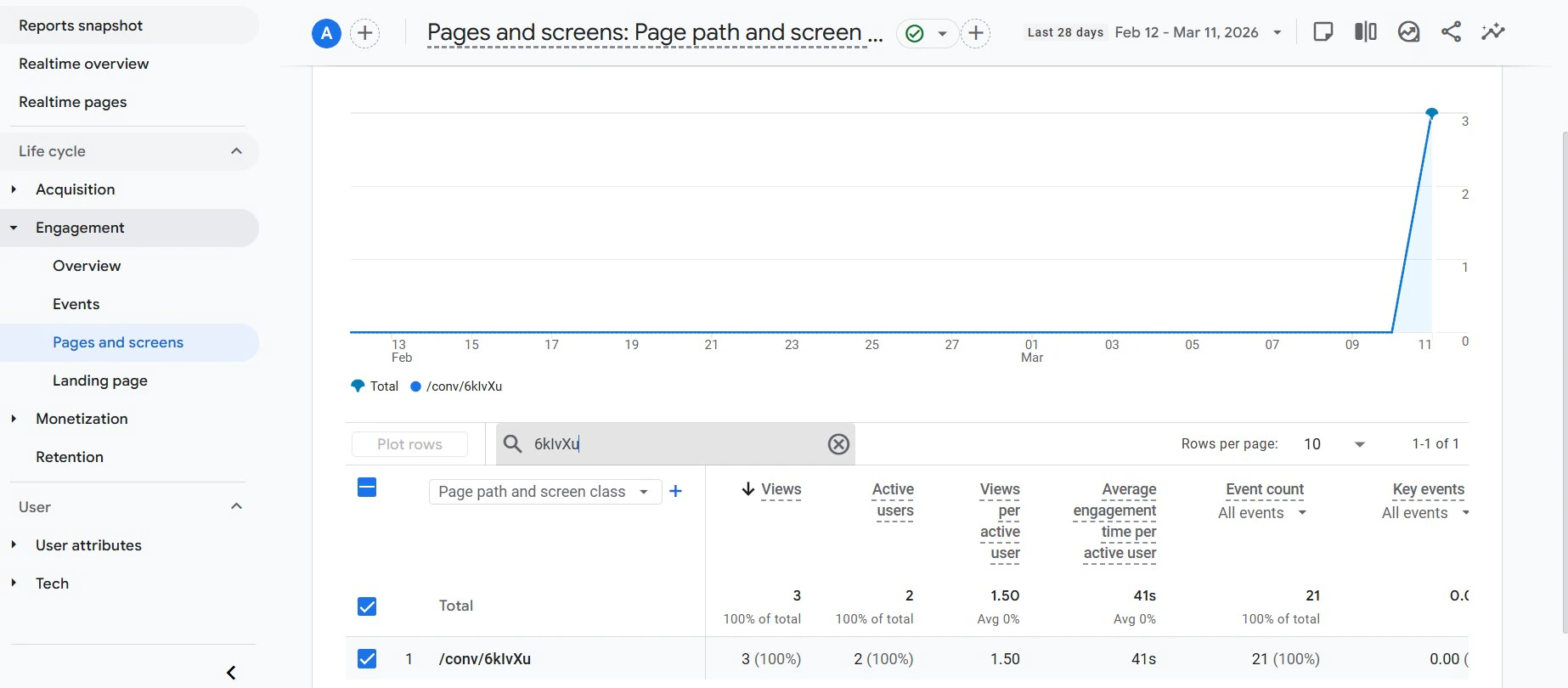Image resolution: width=1568 pixels, height=688 pixels.
Task: Sort by Active users column
Action: 894,500
